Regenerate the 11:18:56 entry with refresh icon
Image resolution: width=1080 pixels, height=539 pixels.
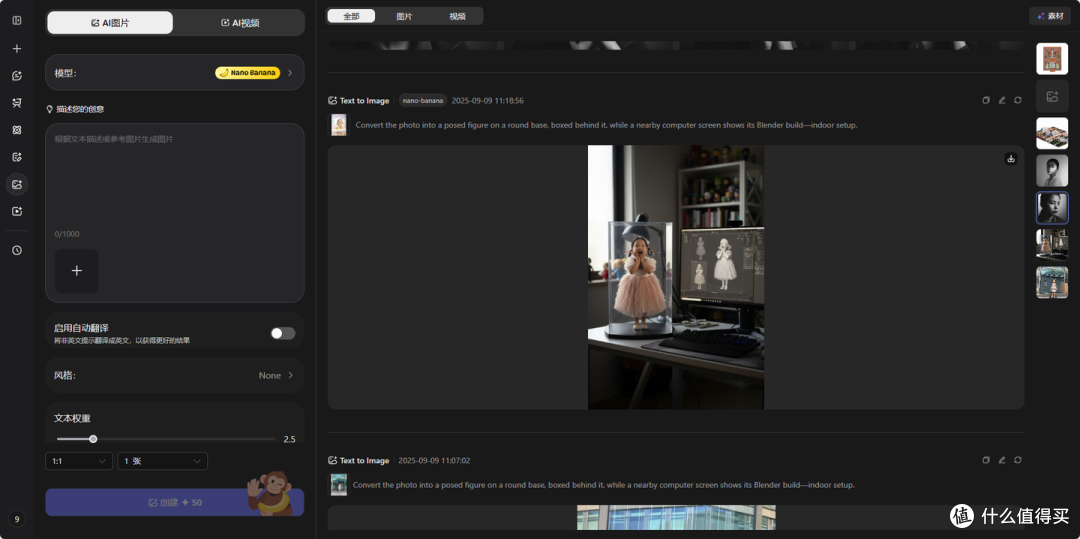click(x=1018, y=101)
